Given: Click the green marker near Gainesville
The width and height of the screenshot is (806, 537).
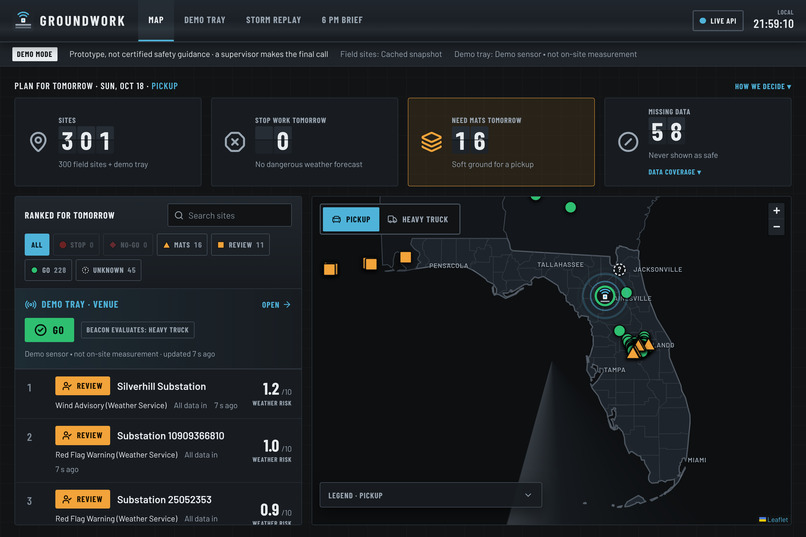Looking at the screenshot, I should coord(626,293).
